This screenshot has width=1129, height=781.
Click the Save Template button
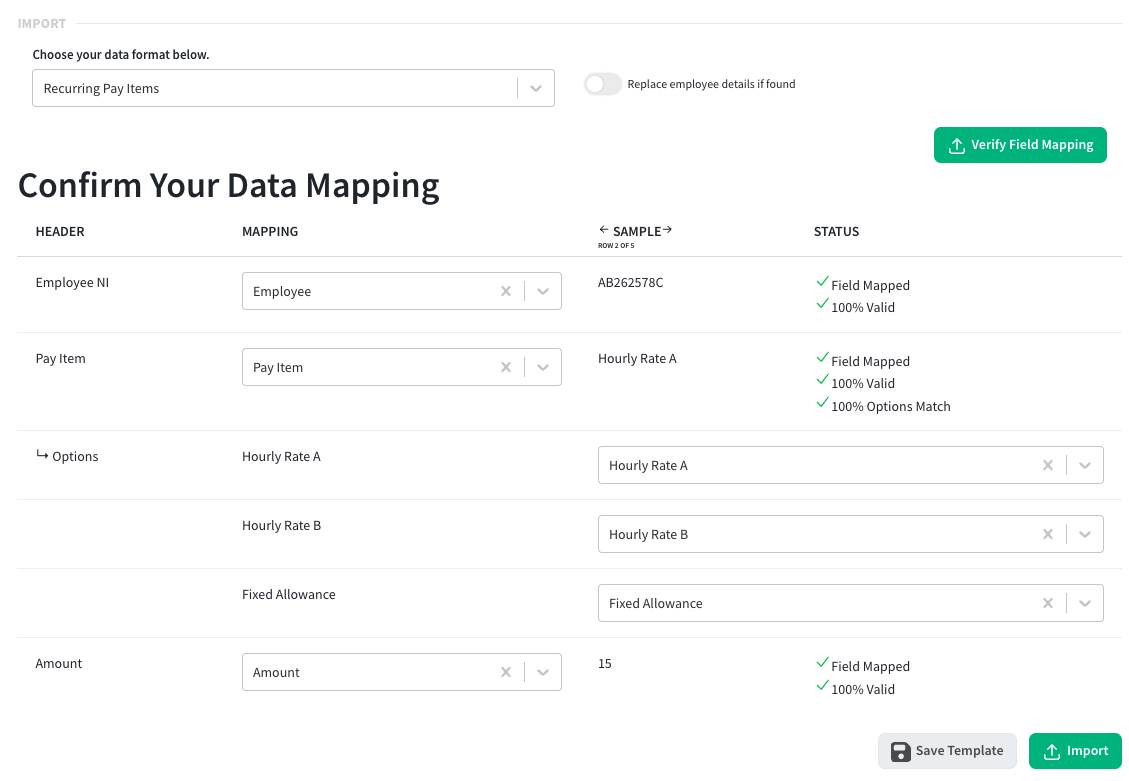click(x=947, y=751)
